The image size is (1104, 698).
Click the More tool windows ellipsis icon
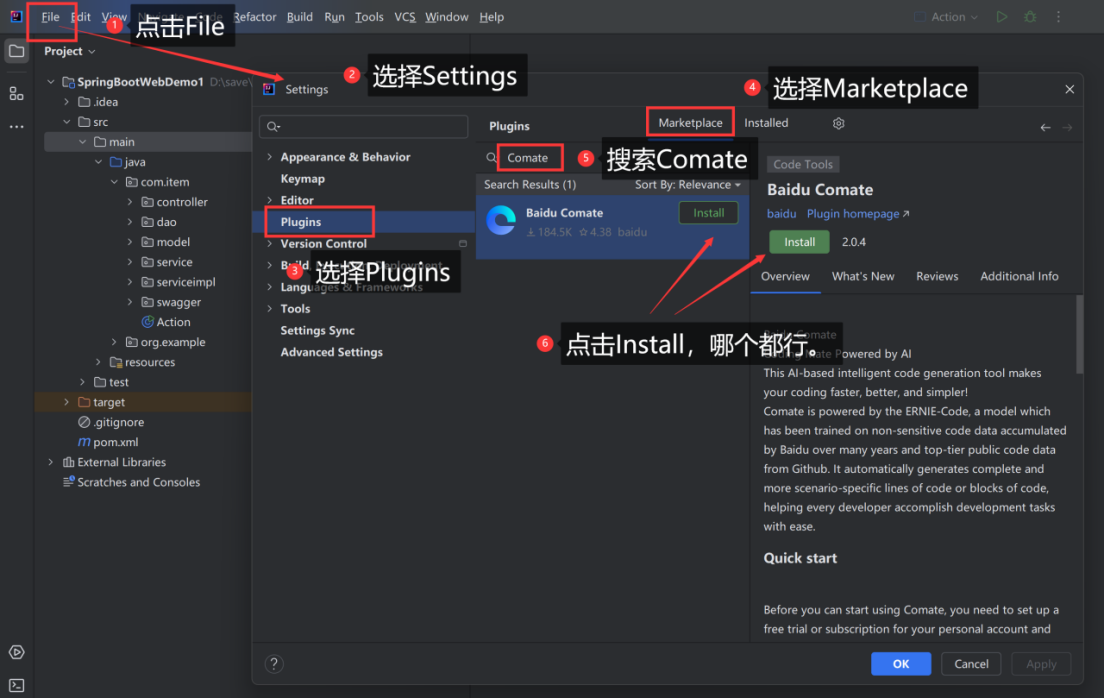[17, 127]
